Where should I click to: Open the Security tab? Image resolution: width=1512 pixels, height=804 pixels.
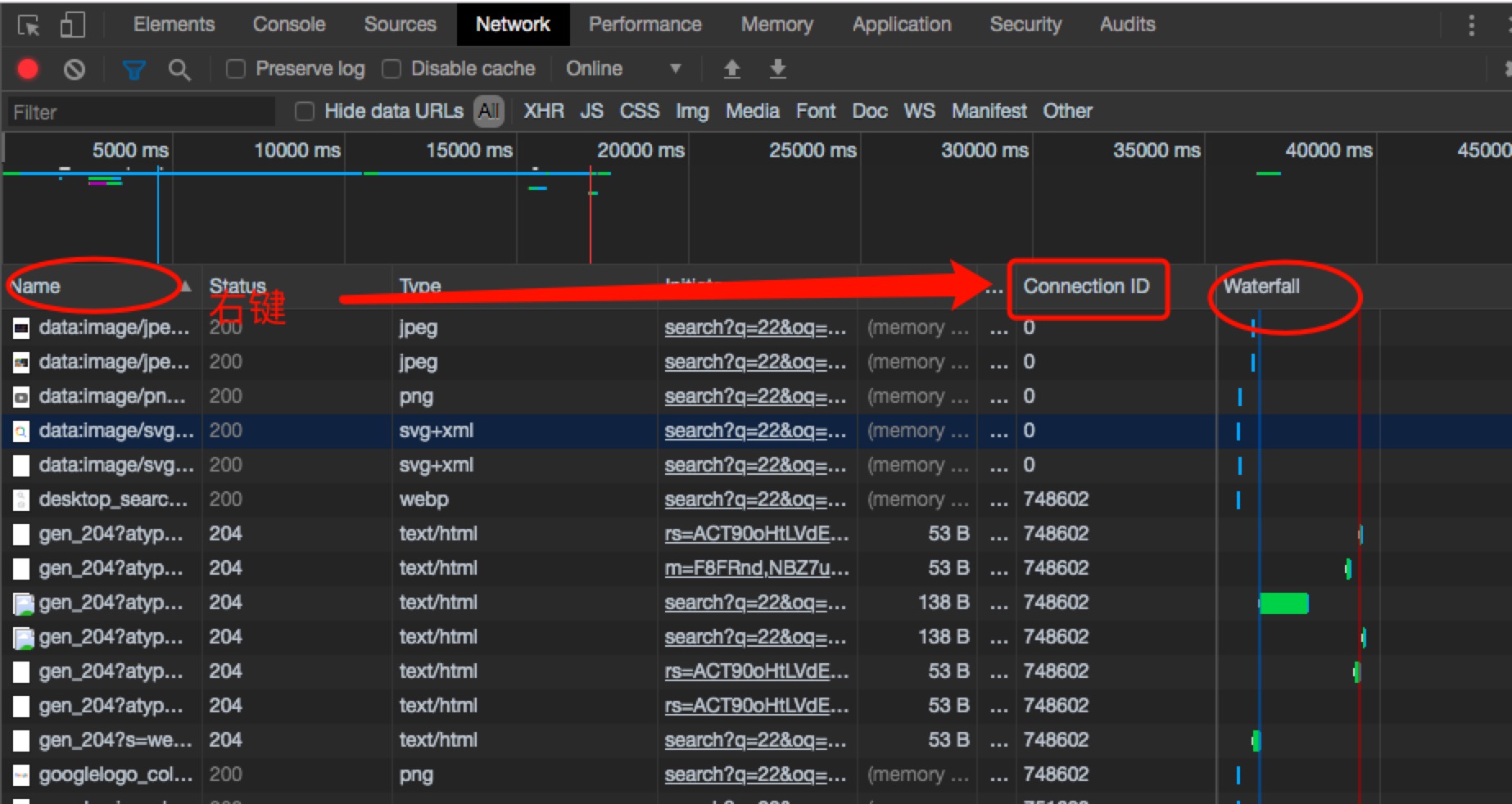(1025, 25)
